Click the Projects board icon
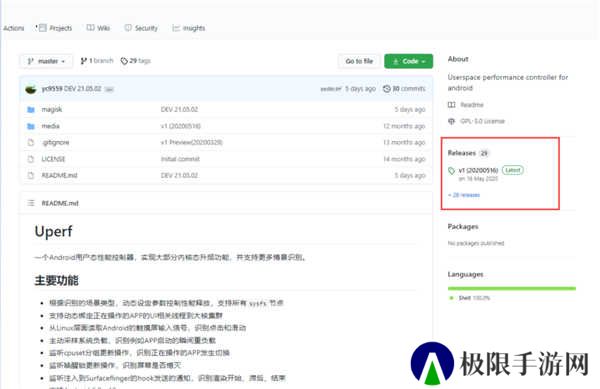Viewport: 600px width, 389px height. pos(42,28)
